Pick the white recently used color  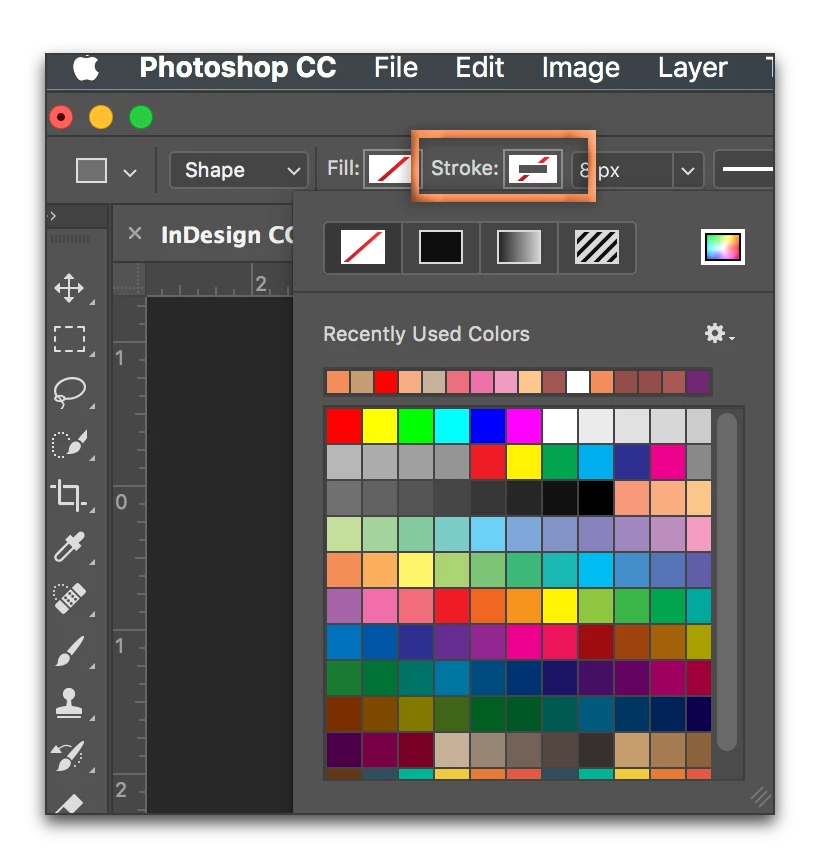click(578, 382)
